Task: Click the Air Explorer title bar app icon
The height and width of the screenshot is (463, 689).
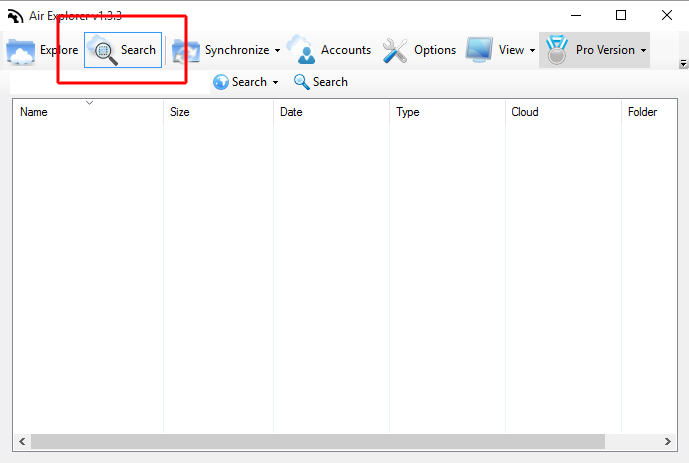Action: pyautogui.click(x=15, y=16)
